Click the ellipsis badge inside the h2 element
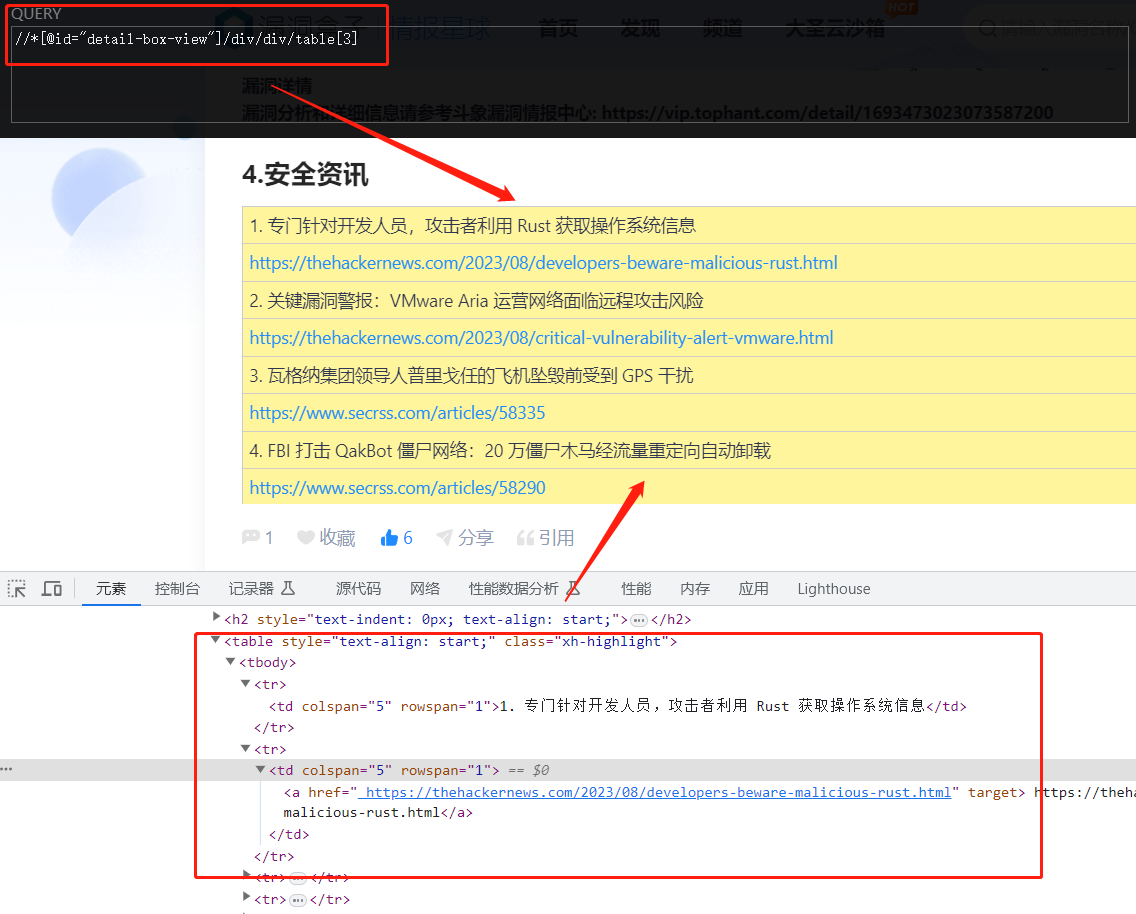Viewport: 1136px width, 914px height. pos(639,620)
